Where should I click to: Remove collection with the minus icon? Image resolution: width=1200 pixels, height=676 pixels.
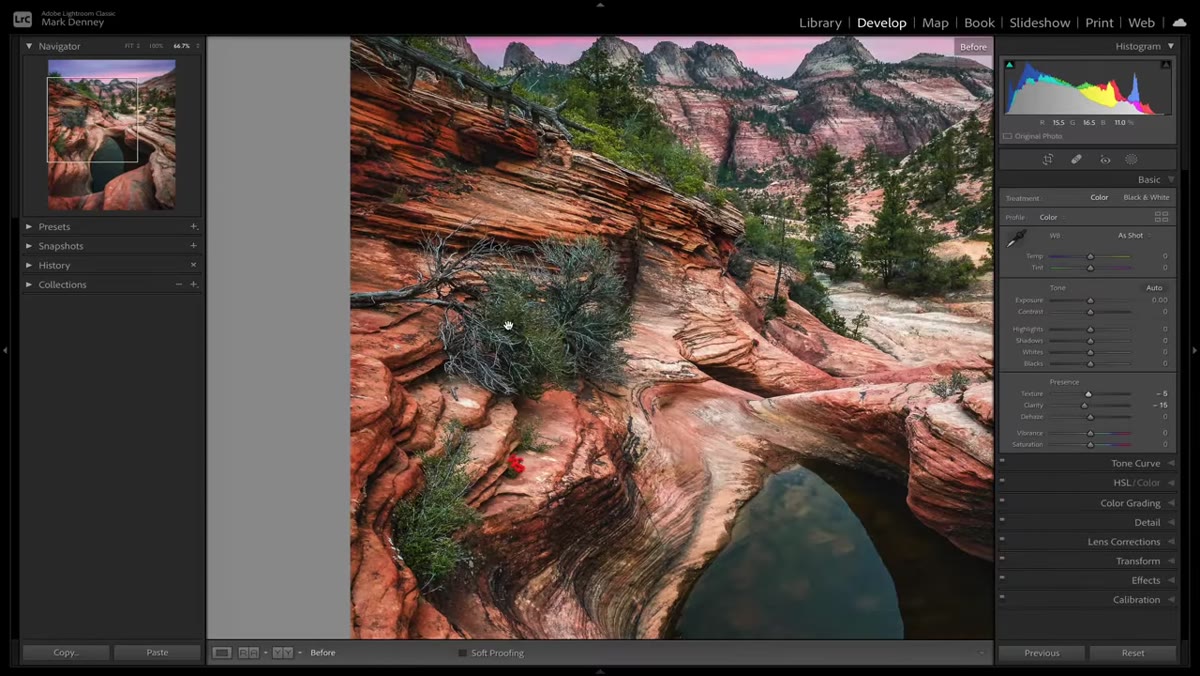(x=179, y=284)
